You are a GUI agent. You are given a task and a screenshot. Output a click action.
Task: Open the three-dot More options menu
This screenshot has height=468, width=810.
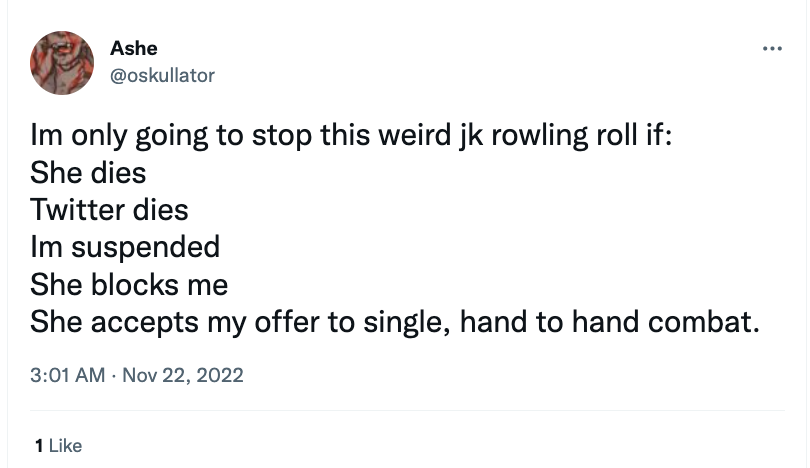770,49
